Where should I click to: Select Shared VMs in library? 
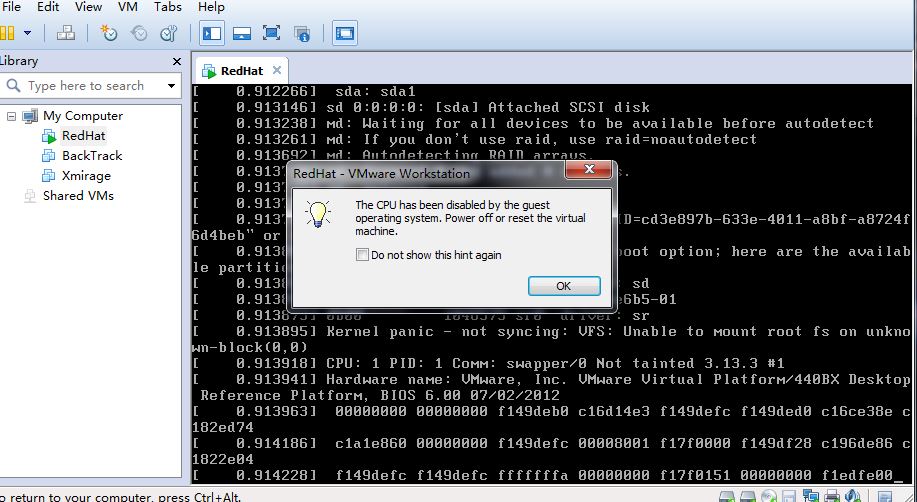click(78, 195)
